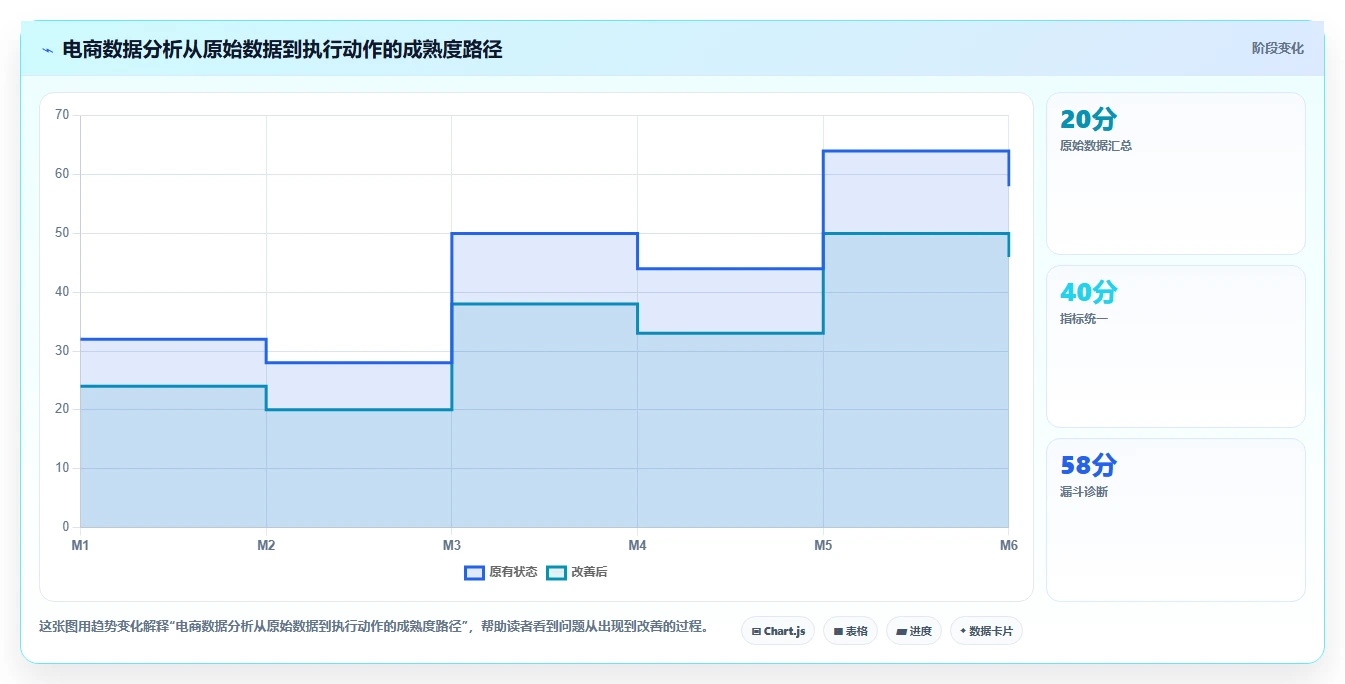Click the teal 改善后 legend swatch

(x=556, y=572)
